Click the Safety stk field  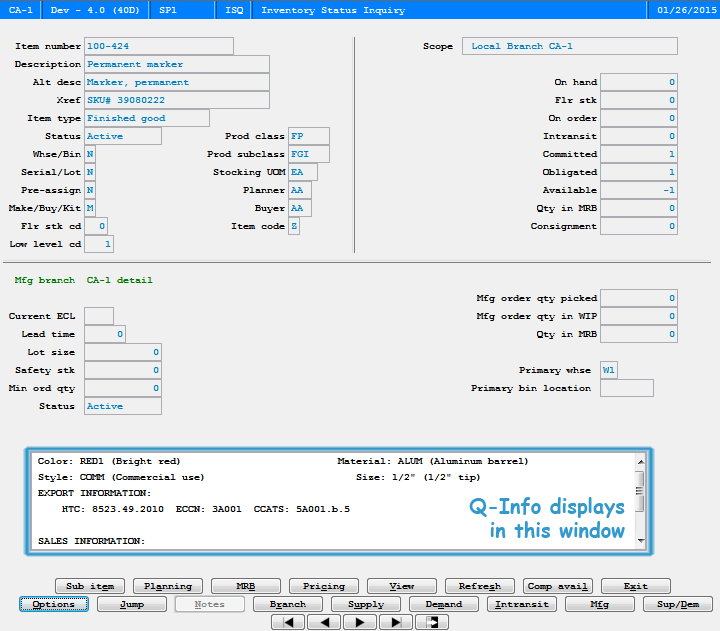coord(123,370)
